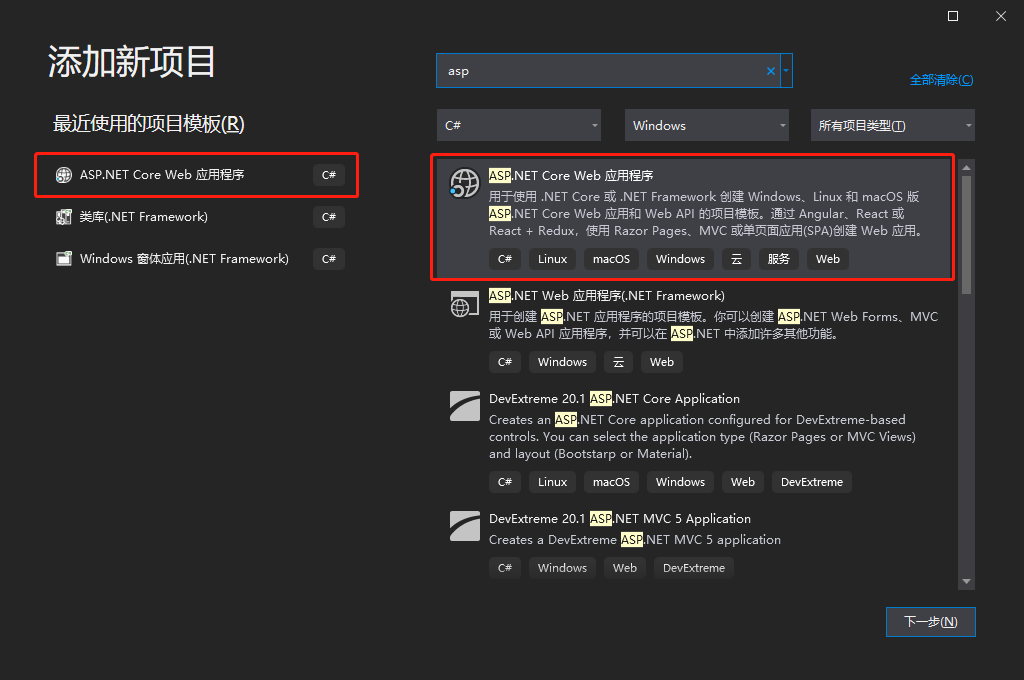The height and width of the screenshot is (680, 1024).
Task: Click the Linux tag on ASP.NET Core Web 应用程序
Action: pyautogui.click(x=552, y=259)
